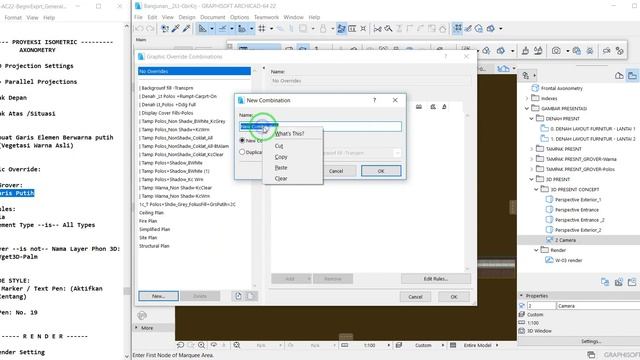Viewport: 640px width, 360px height.
Task: Collapse the 3D PRESNT folder
Action: pyautogui.click(x=531, y=179)
